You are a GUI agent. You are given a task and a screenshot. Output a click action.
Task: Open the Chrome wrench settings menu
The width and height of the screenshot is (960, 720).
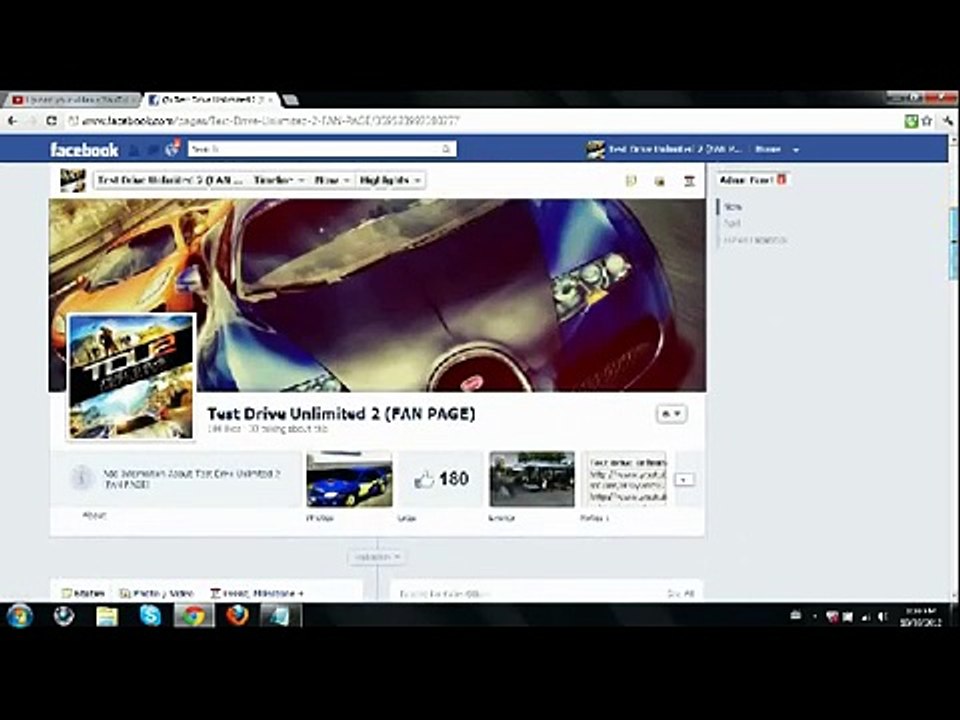pos(948,121)
